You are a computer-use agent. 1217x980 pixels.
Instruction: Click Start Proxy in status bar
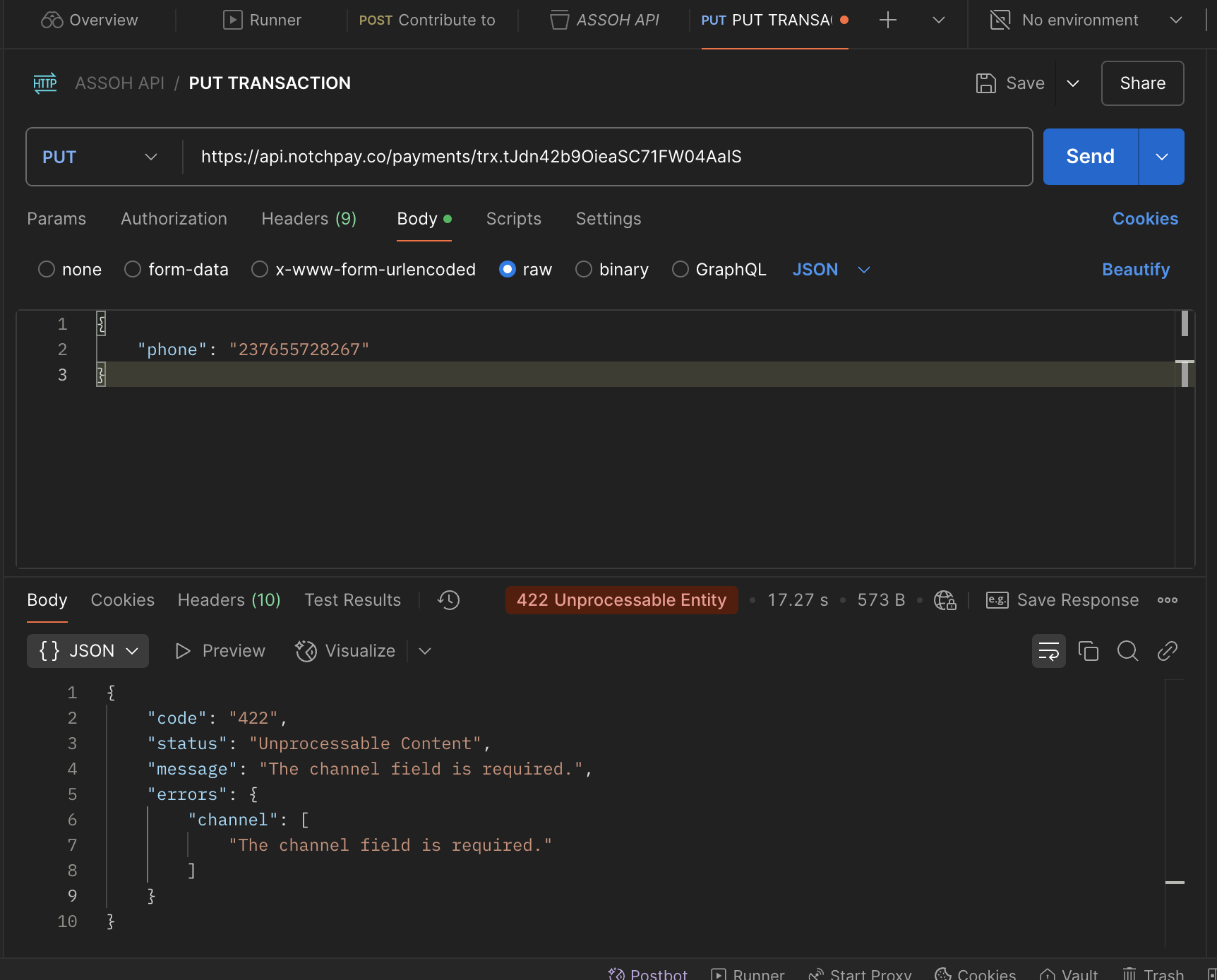pos(860,974)
